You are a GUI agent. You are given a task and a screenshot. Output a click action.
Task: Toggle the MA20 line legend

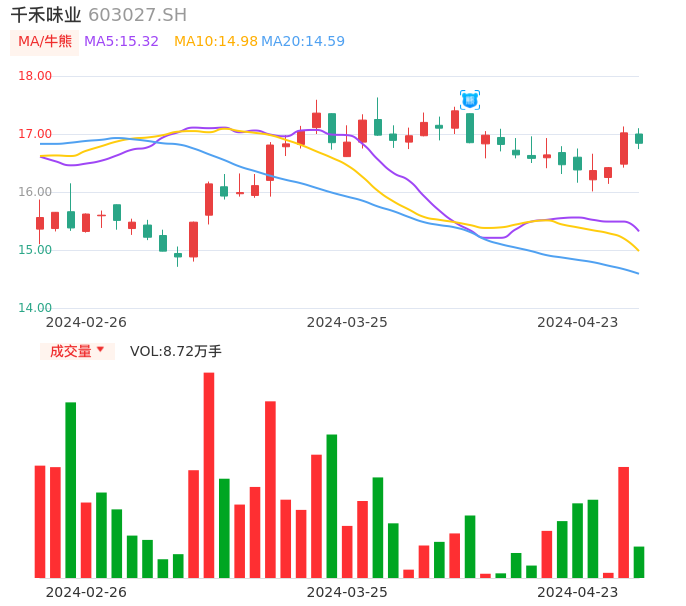point(303,42)
